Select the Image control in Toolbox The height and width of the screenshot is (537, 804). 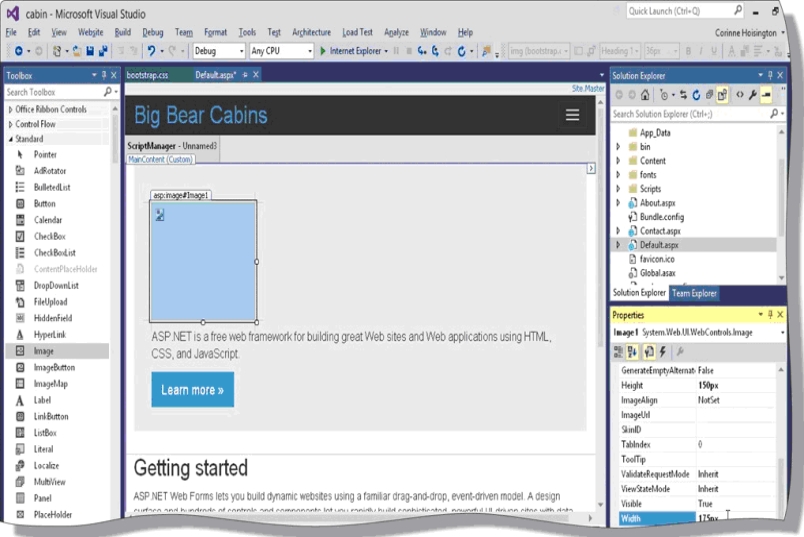56,351
